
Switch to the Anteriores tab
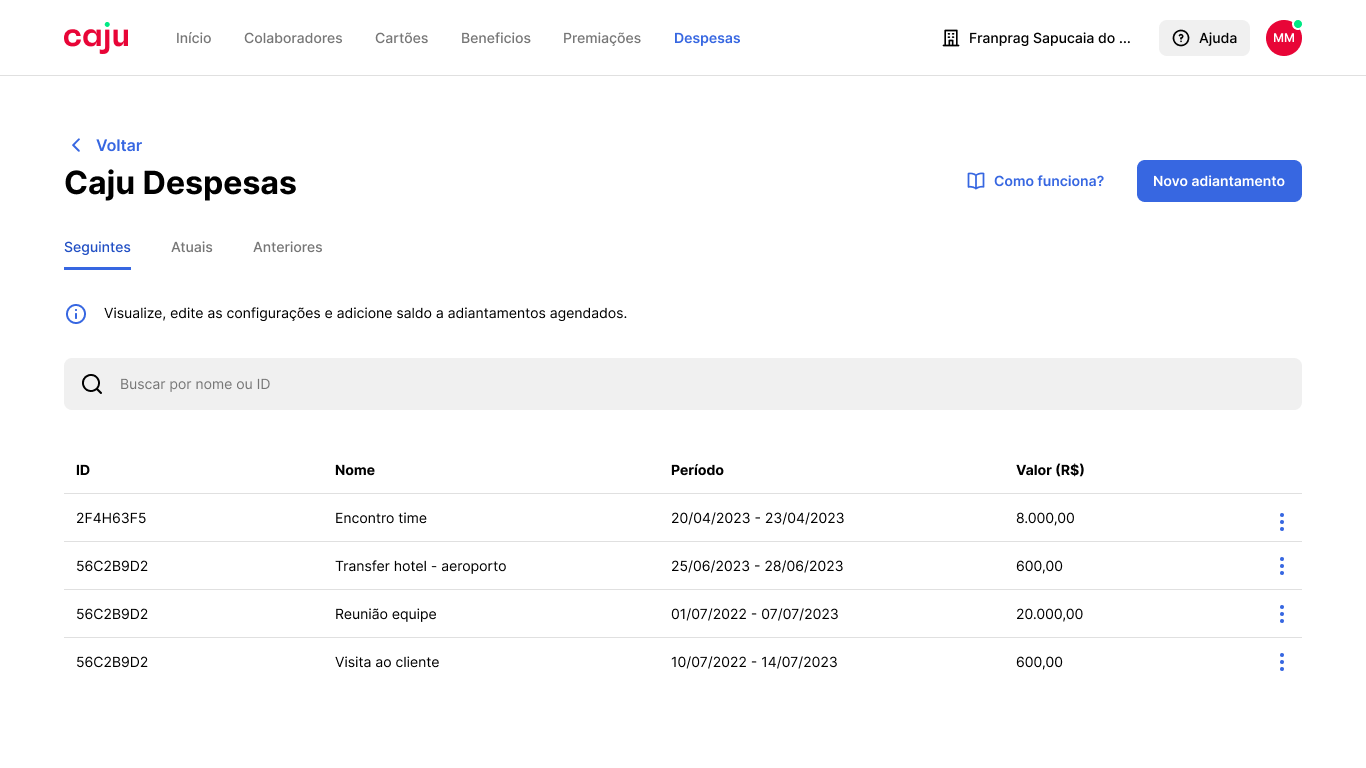[x=288, y=247]
